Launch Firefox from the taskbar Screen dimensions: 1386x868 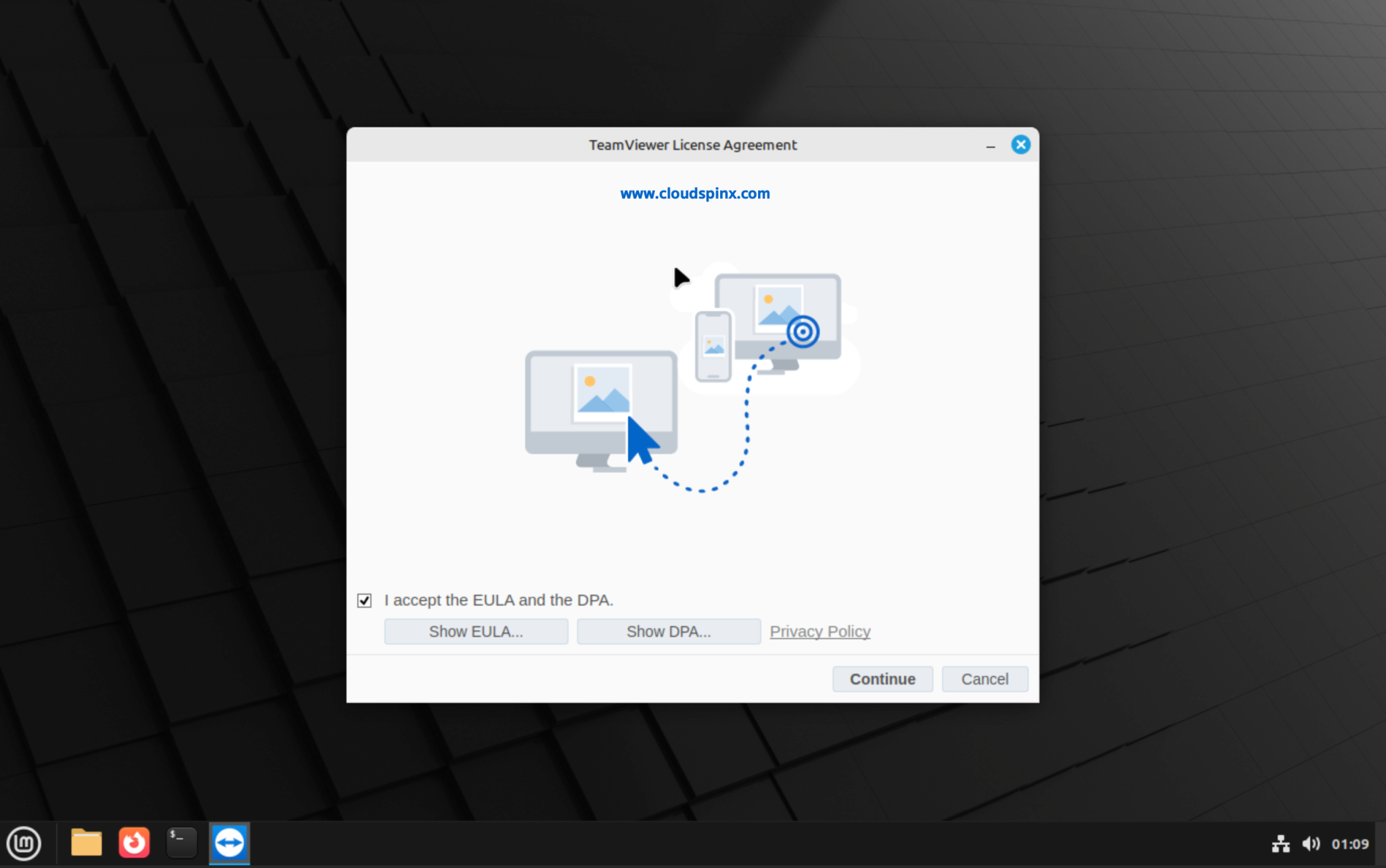click(133, 843)
